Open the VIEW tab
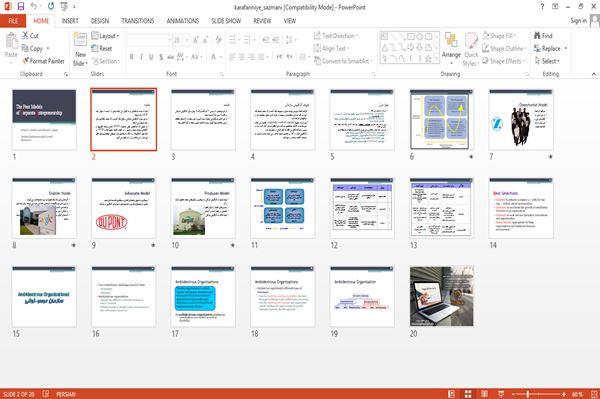Viewport: 600px width, 399px height. 290,21
